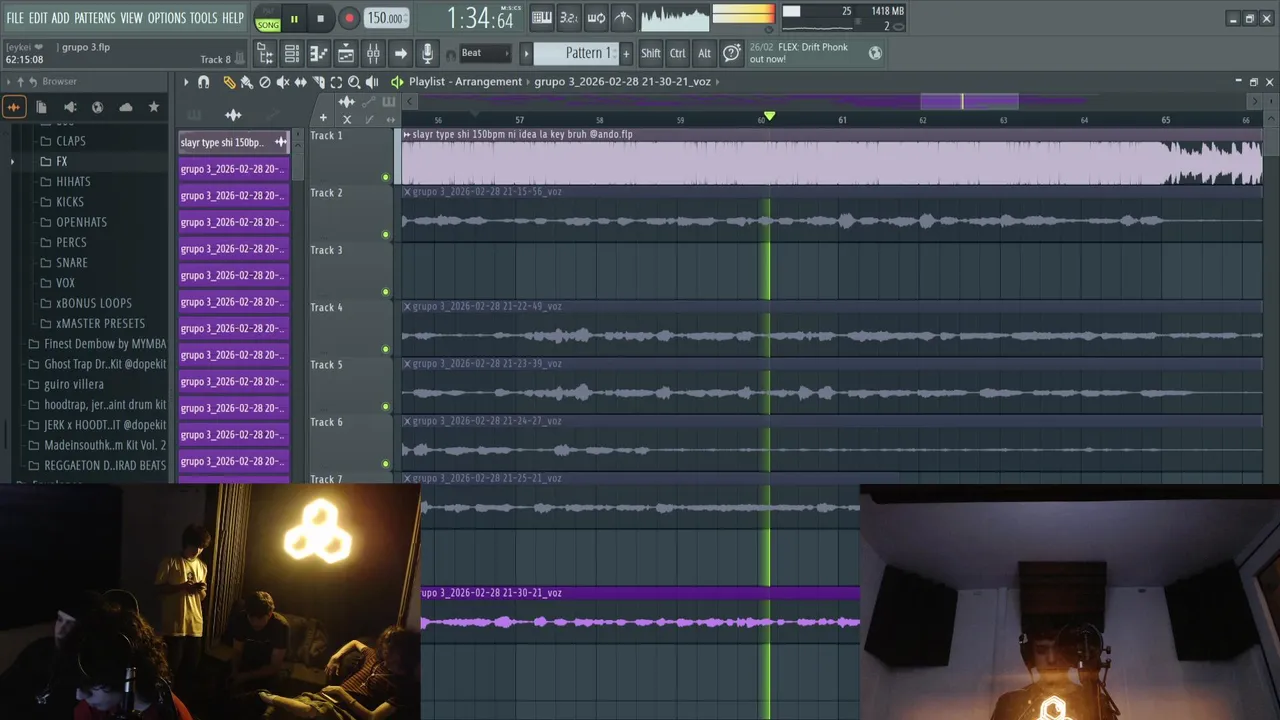Open the cloud tab icon in the Browser
The image size is (1280, 720).
point(125,107)
